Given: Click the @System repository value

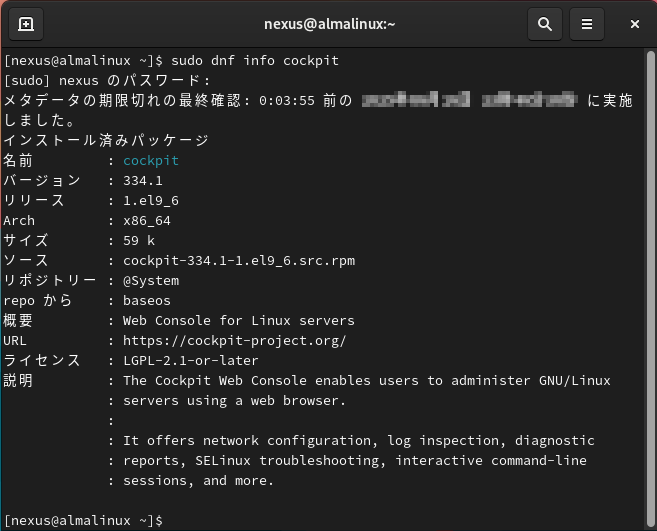Looking at the screenshot, I should pos(150,281).
